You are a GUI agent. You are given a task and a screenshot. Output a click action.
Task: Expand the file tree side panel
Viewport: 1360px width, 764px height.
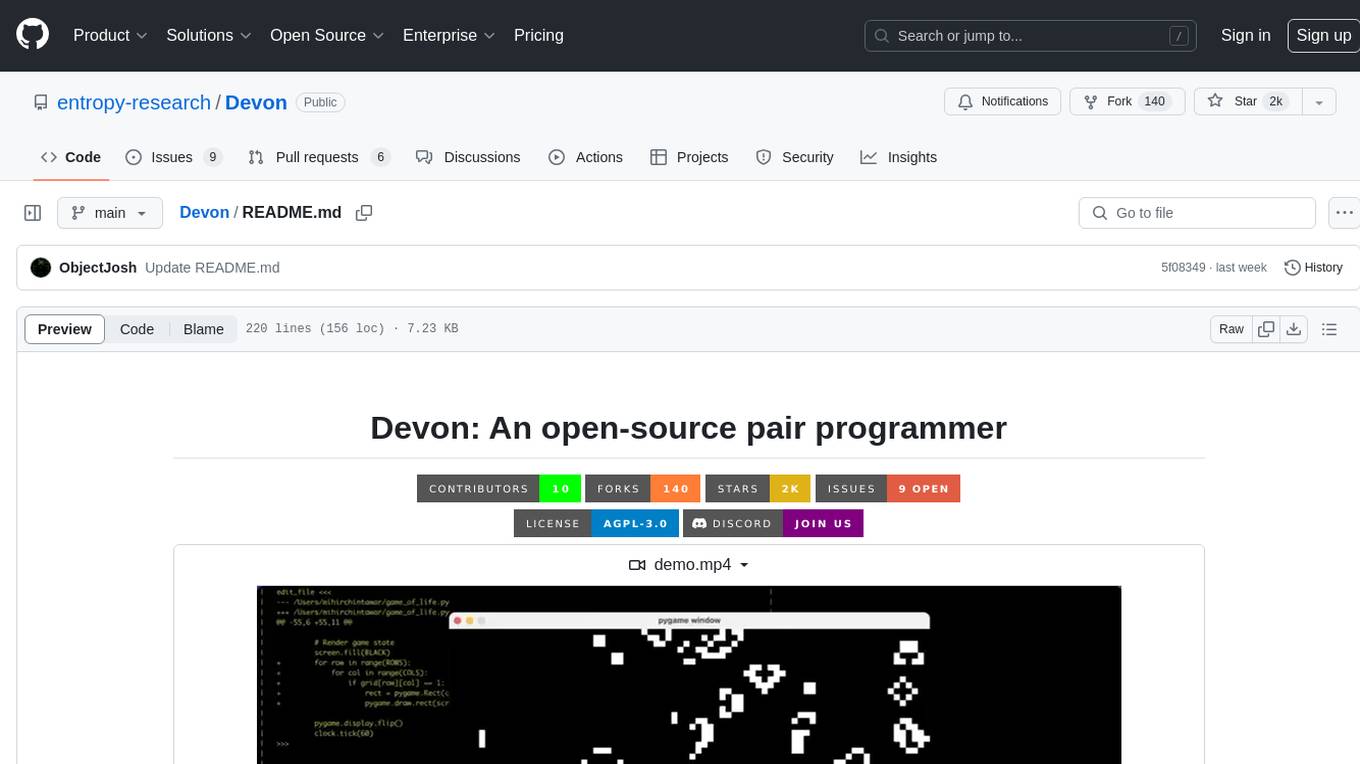click(x=33, y=213)
